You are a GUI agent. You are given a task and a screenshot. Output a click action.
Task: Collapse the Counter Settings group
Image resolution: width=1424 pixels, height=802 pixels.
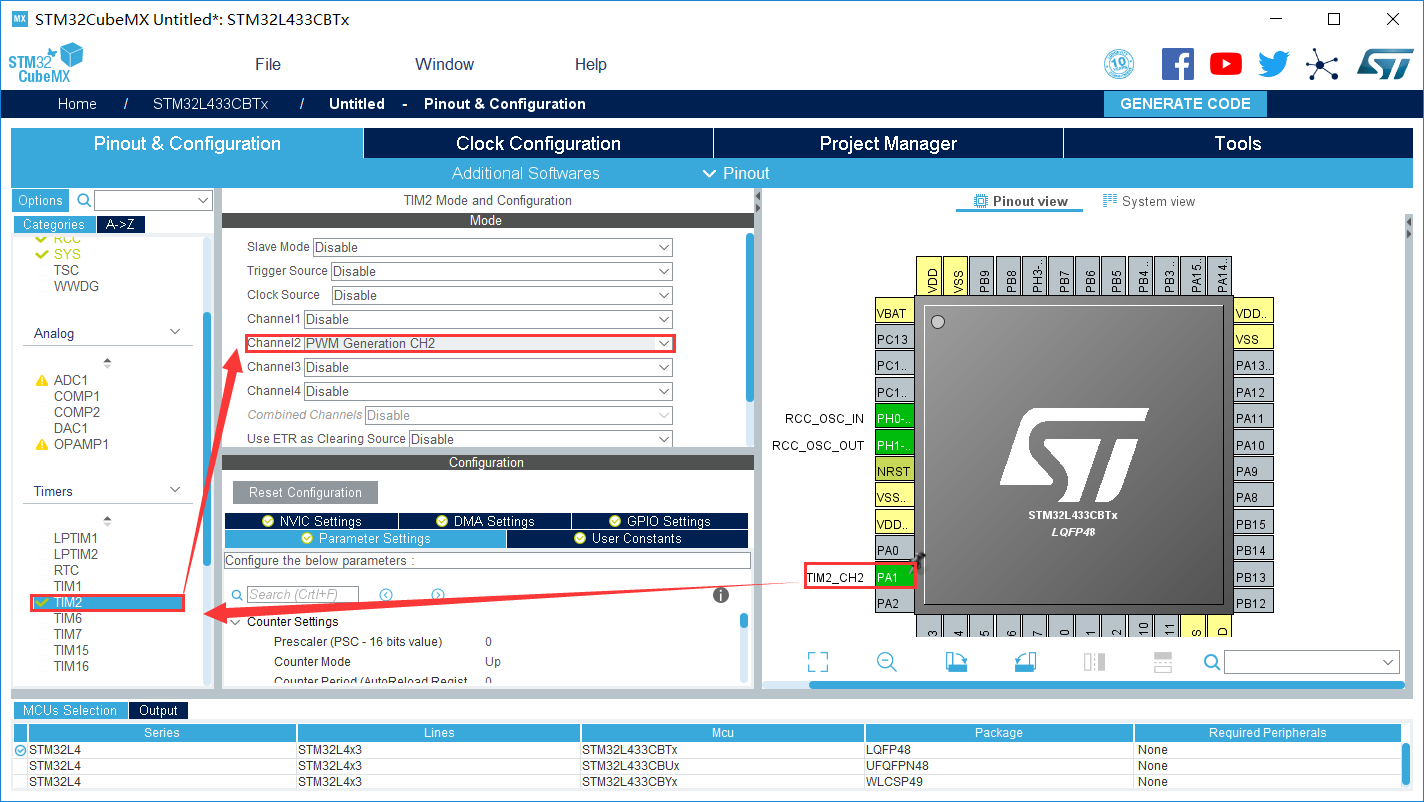pyautogui.click(x=236, y=621)
